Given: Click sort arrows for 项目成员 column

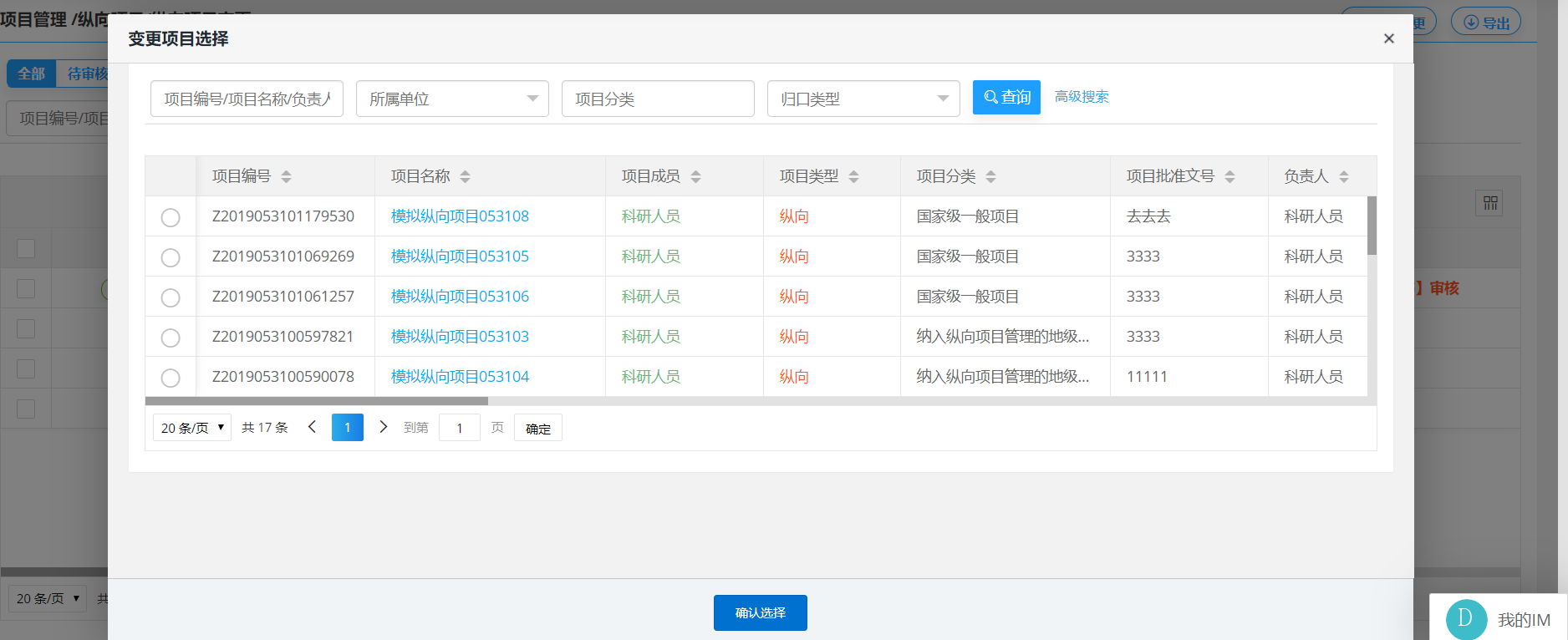Looking at the screenshot, I should 695,176.
